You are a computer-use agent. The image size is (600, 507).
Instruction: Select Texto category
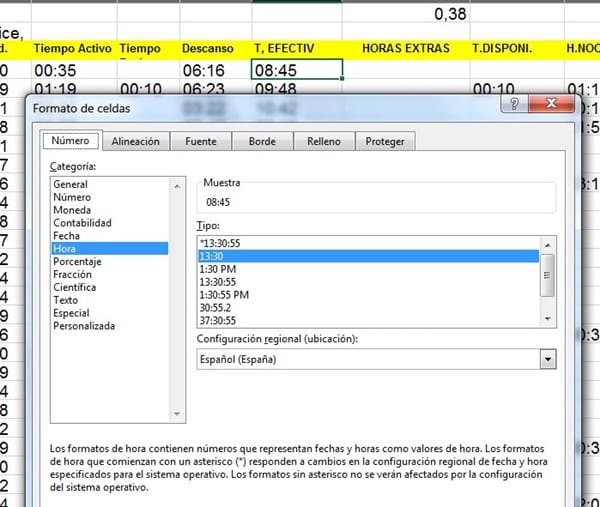(x=109, y=300)
